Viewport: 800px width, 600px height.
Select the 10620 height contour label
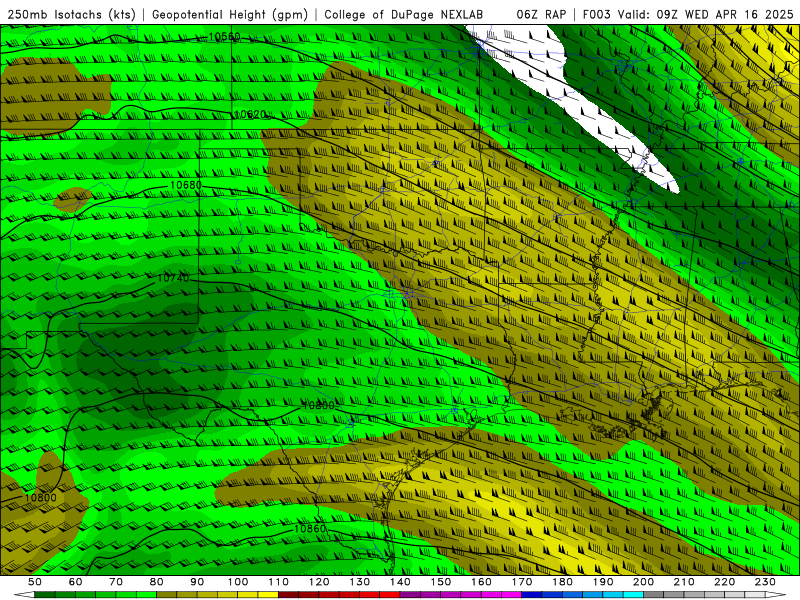tap(249, 114)
